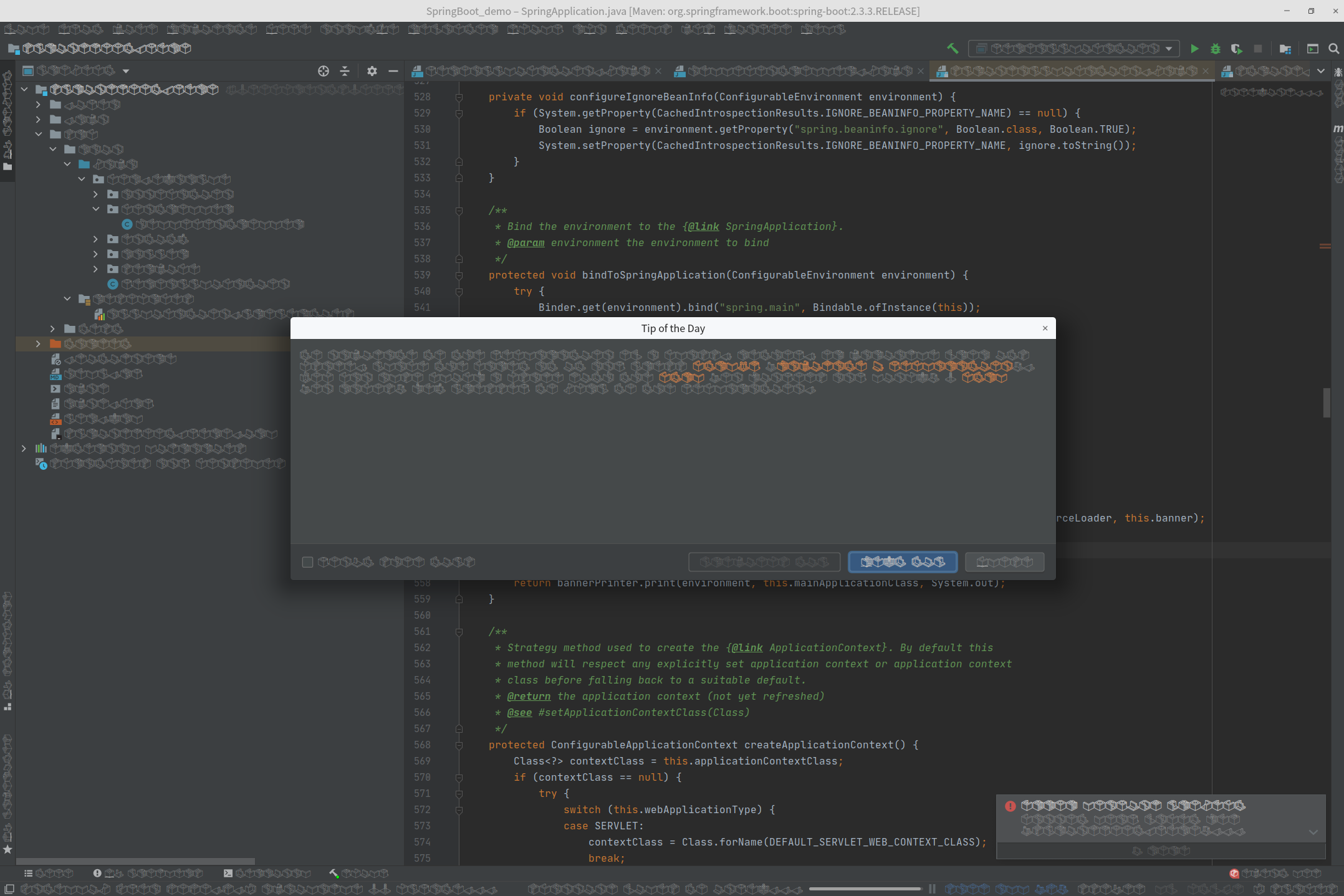1344x896 pixels.
Task: Start debugging with the bug icon
Action: [1215, 49]
